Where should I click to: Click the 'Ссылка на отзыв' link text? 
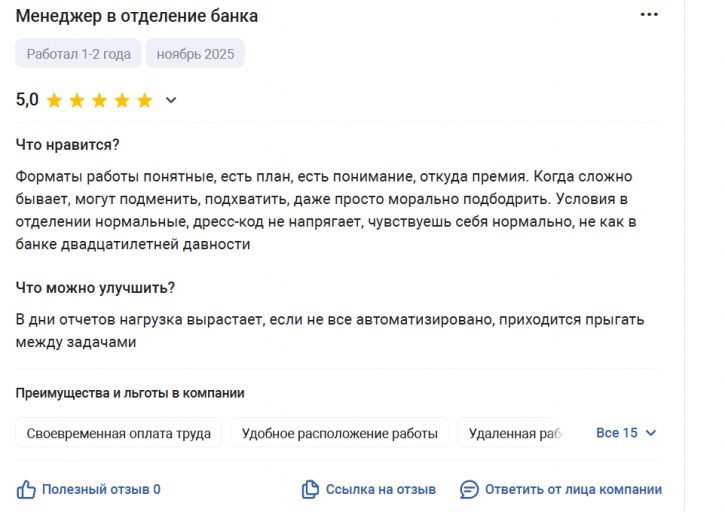click(381, 489)
